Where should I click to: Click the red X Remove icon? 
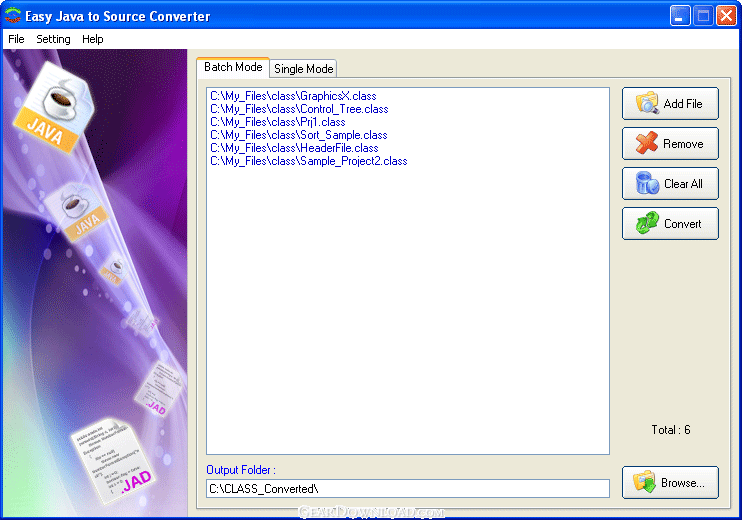(647, 143)
